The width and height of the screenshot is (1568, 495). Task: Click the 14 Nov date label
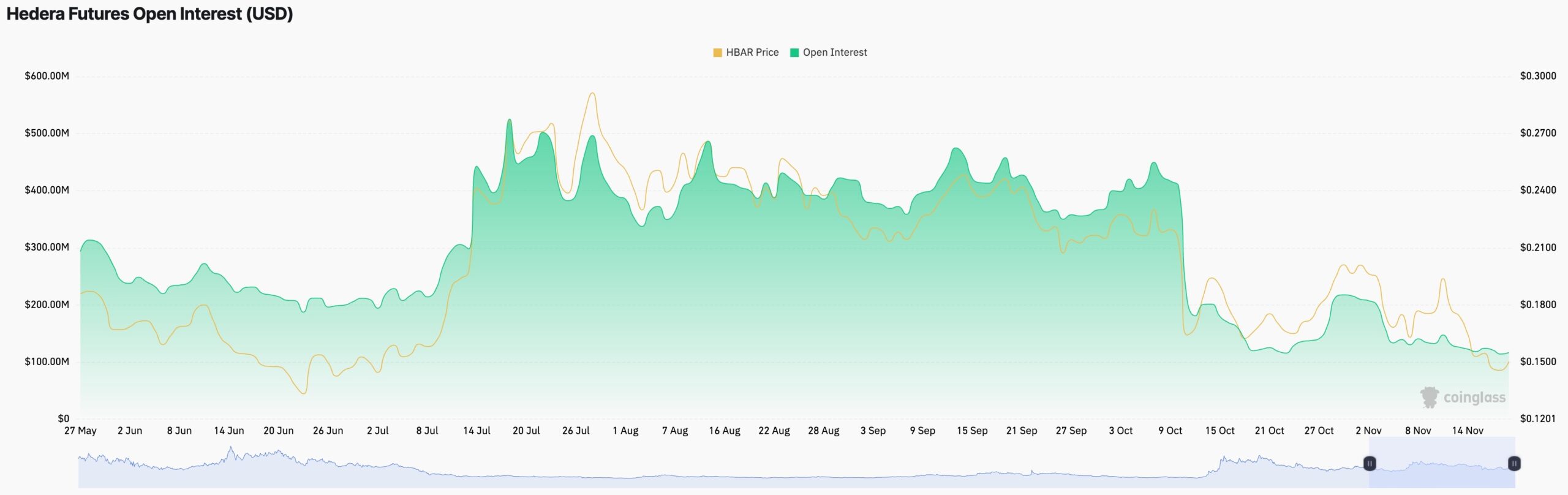point(1468,431)
